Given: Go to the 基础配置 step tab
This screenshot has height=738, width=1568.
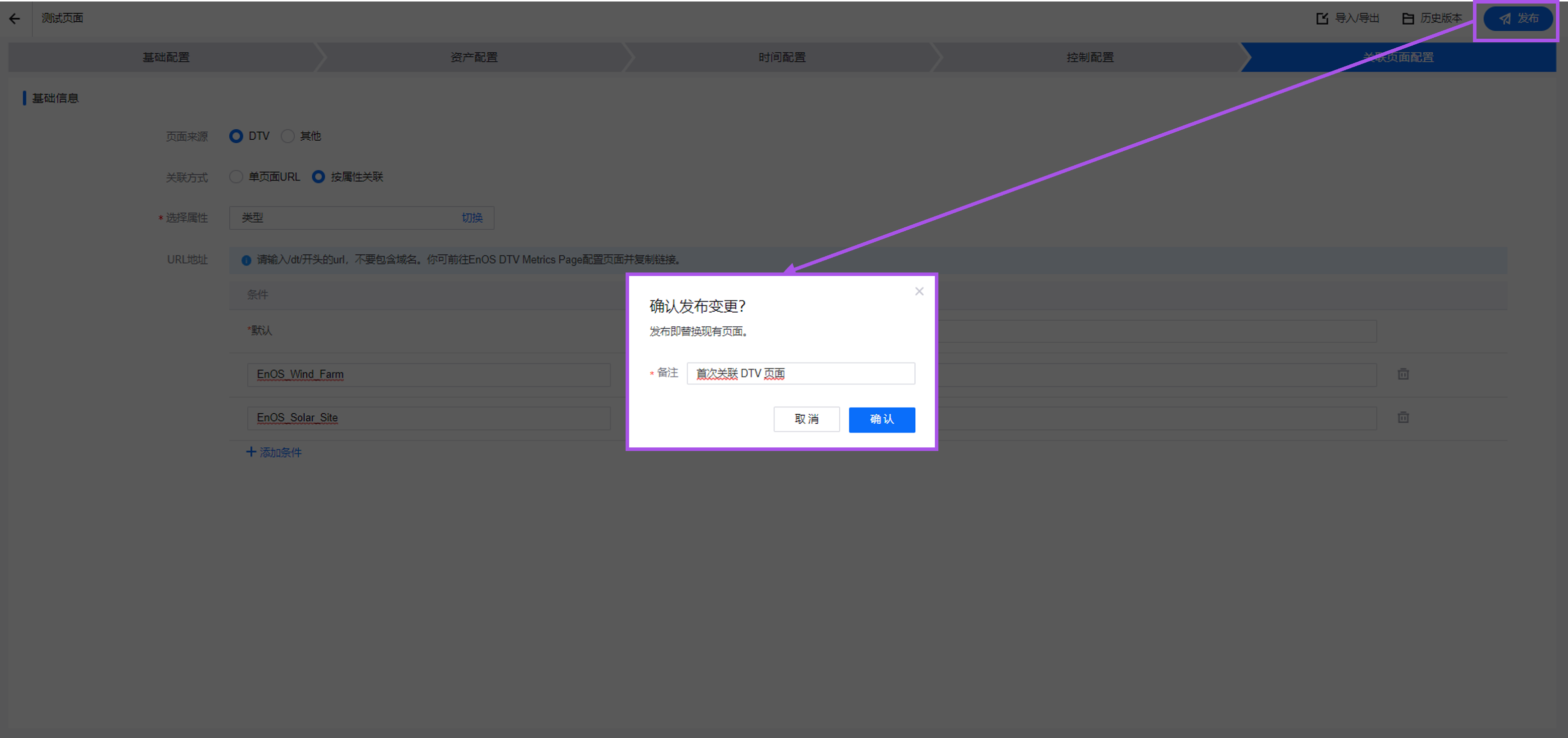Looking at the screenshot, I should (x=165, y=57).
